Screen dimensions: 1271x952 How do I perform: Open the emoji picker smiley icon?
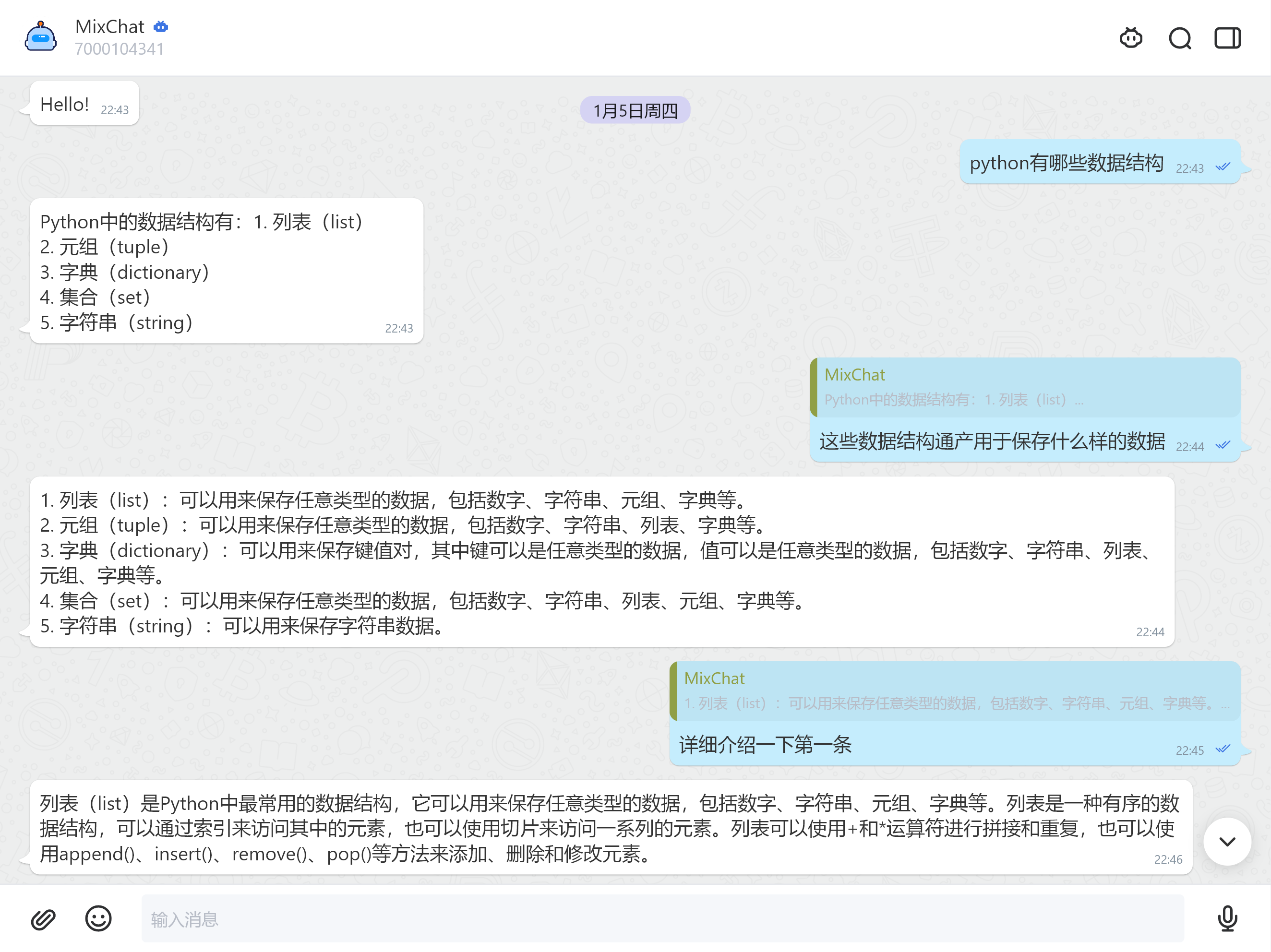pos(98,918)
